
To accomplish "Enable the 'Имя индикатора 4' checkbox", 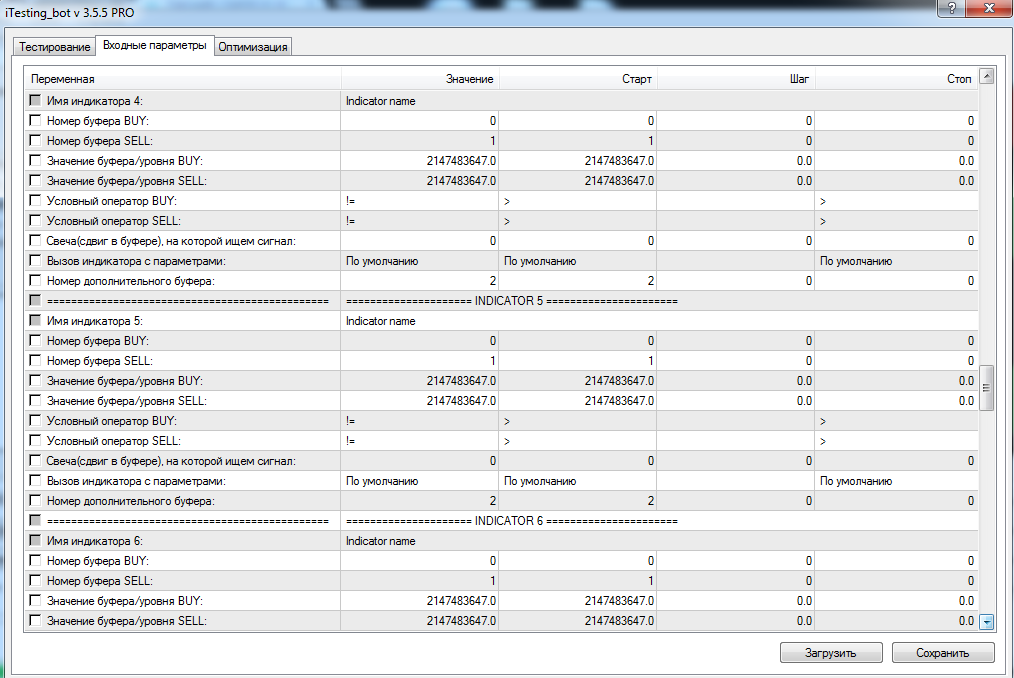I will coord(36,101).
